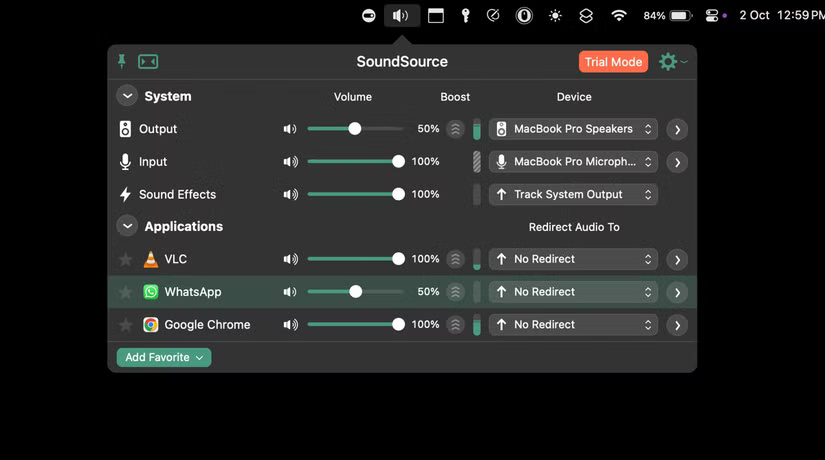The height and width of the screenshot is (460, 825).
Task: Click the Wi-Fi icon in menu bar
Action: tap(619, 16)
